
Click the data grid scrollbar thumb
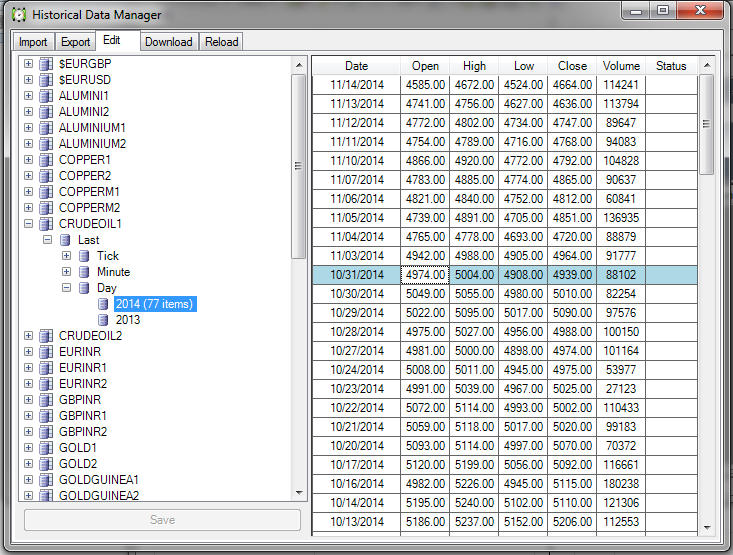[x=706, y=124]
